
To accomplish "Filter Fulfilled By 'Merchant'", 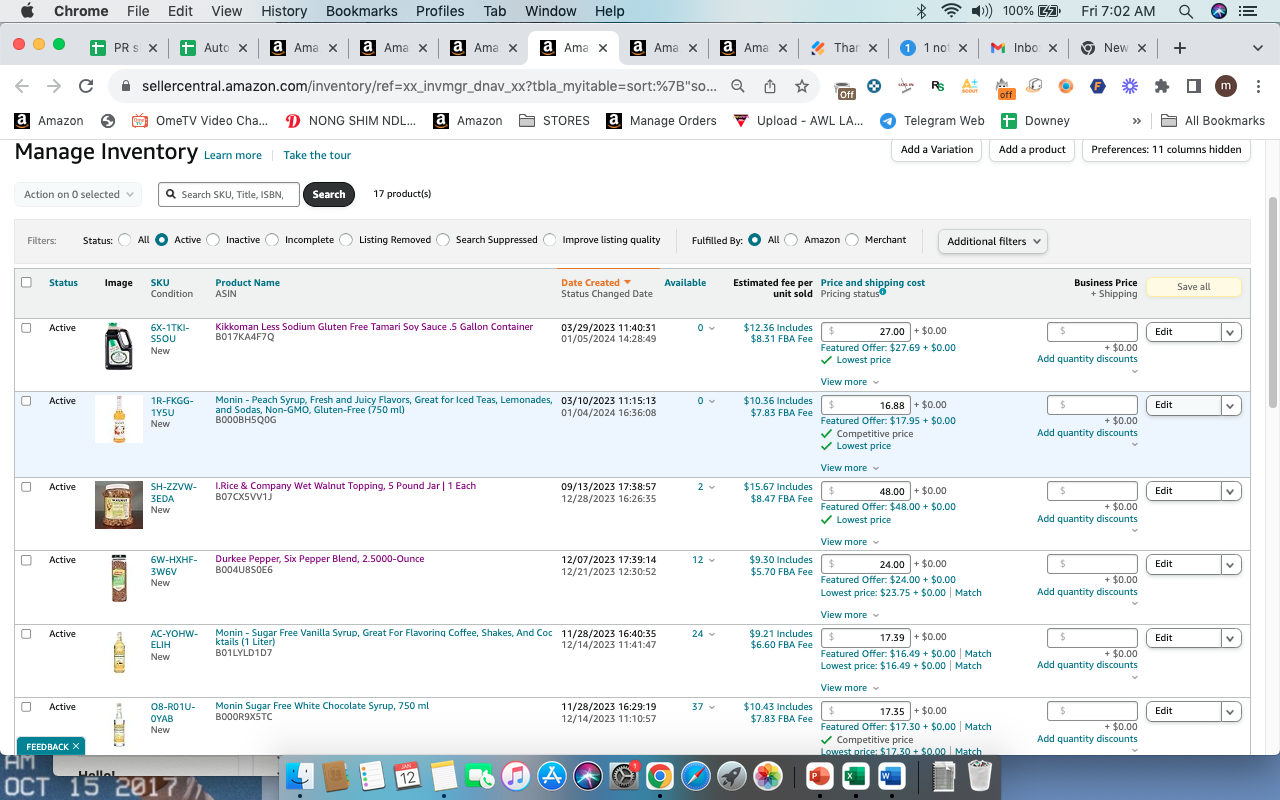I will pyautogui.click(x=852, y=240).
